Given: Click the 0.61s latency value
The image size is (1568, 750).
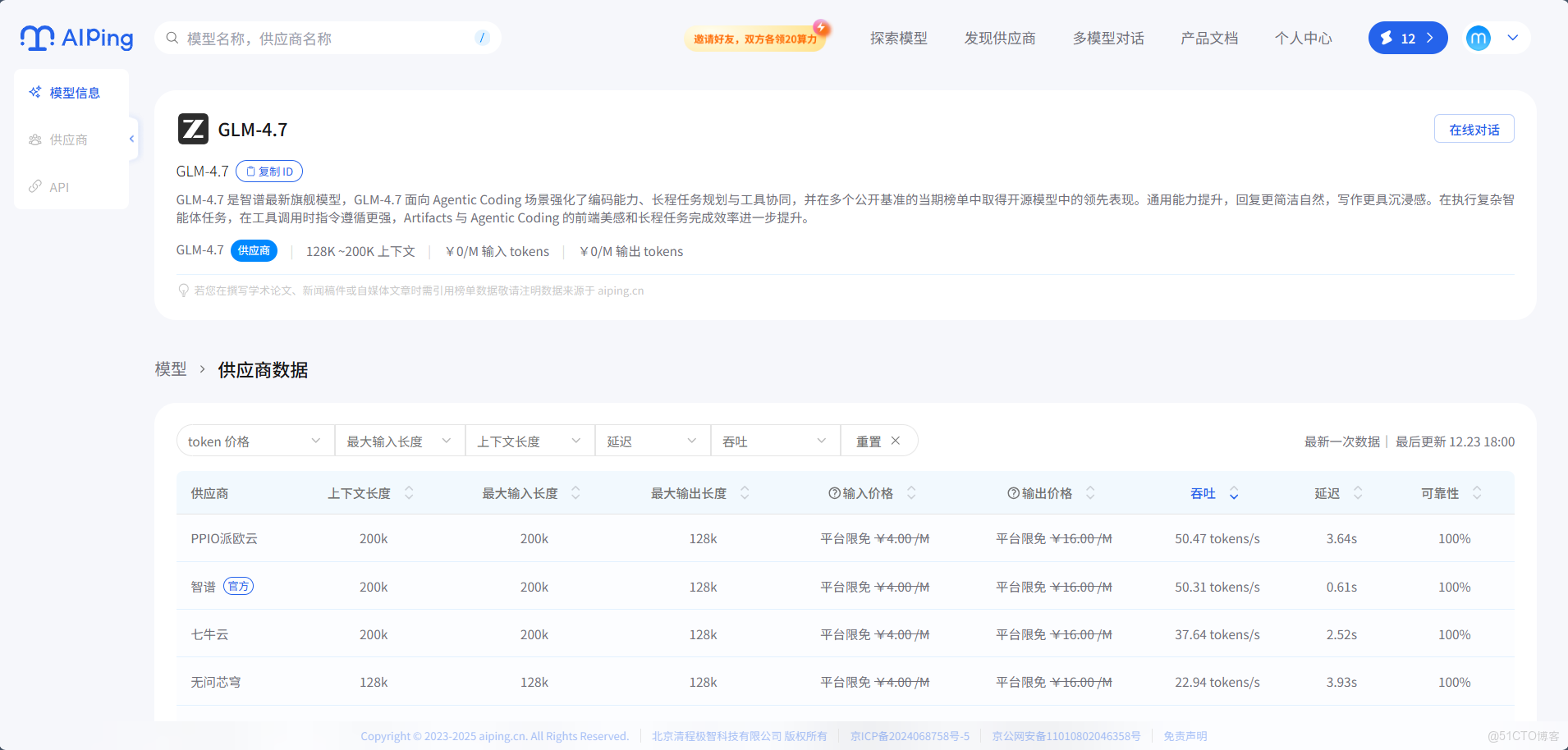Looking at the screenshot, I should point(1341,587).
